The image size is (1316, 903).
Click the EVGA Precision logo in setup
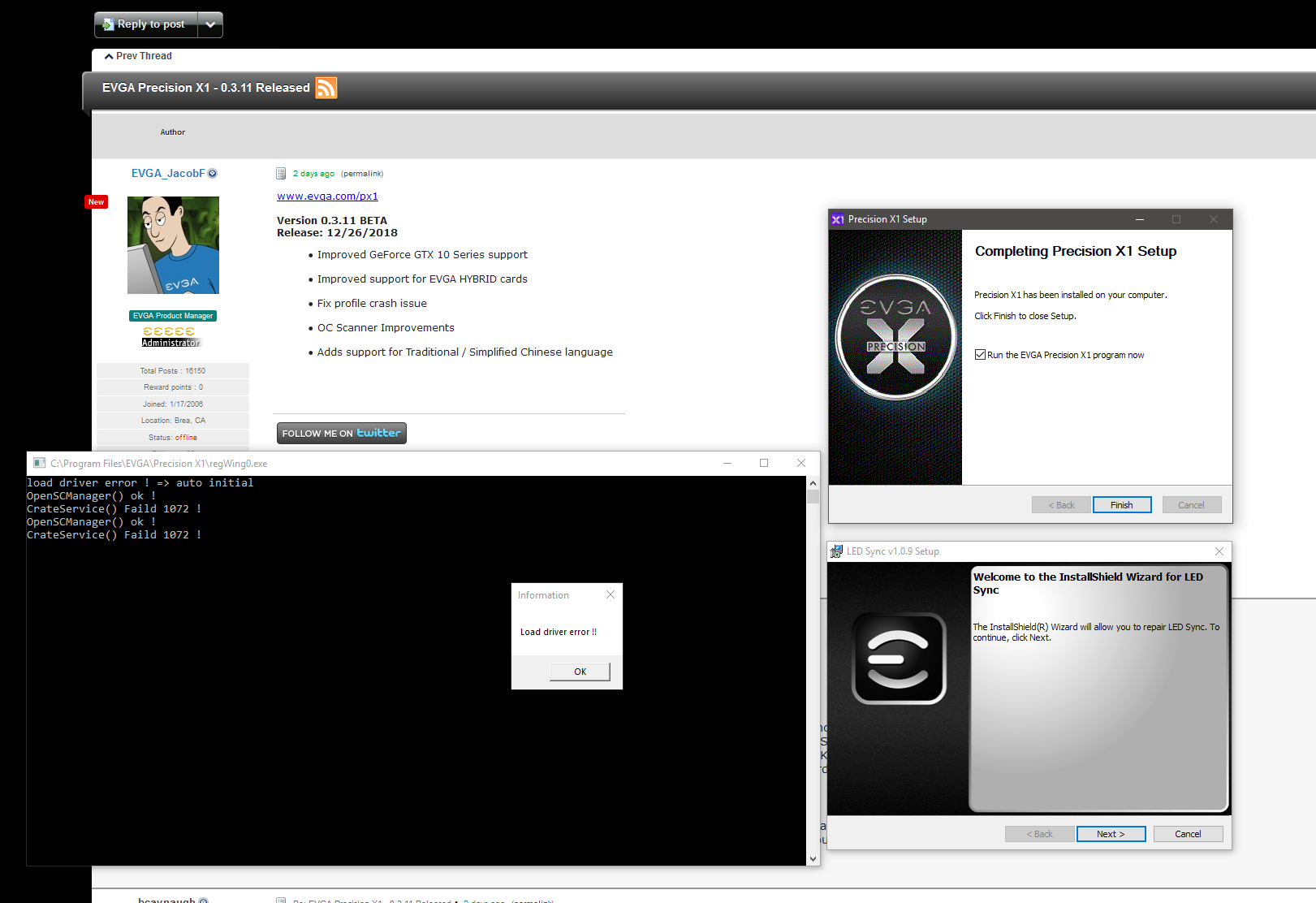pyautogui.click(x=895, y=336)
